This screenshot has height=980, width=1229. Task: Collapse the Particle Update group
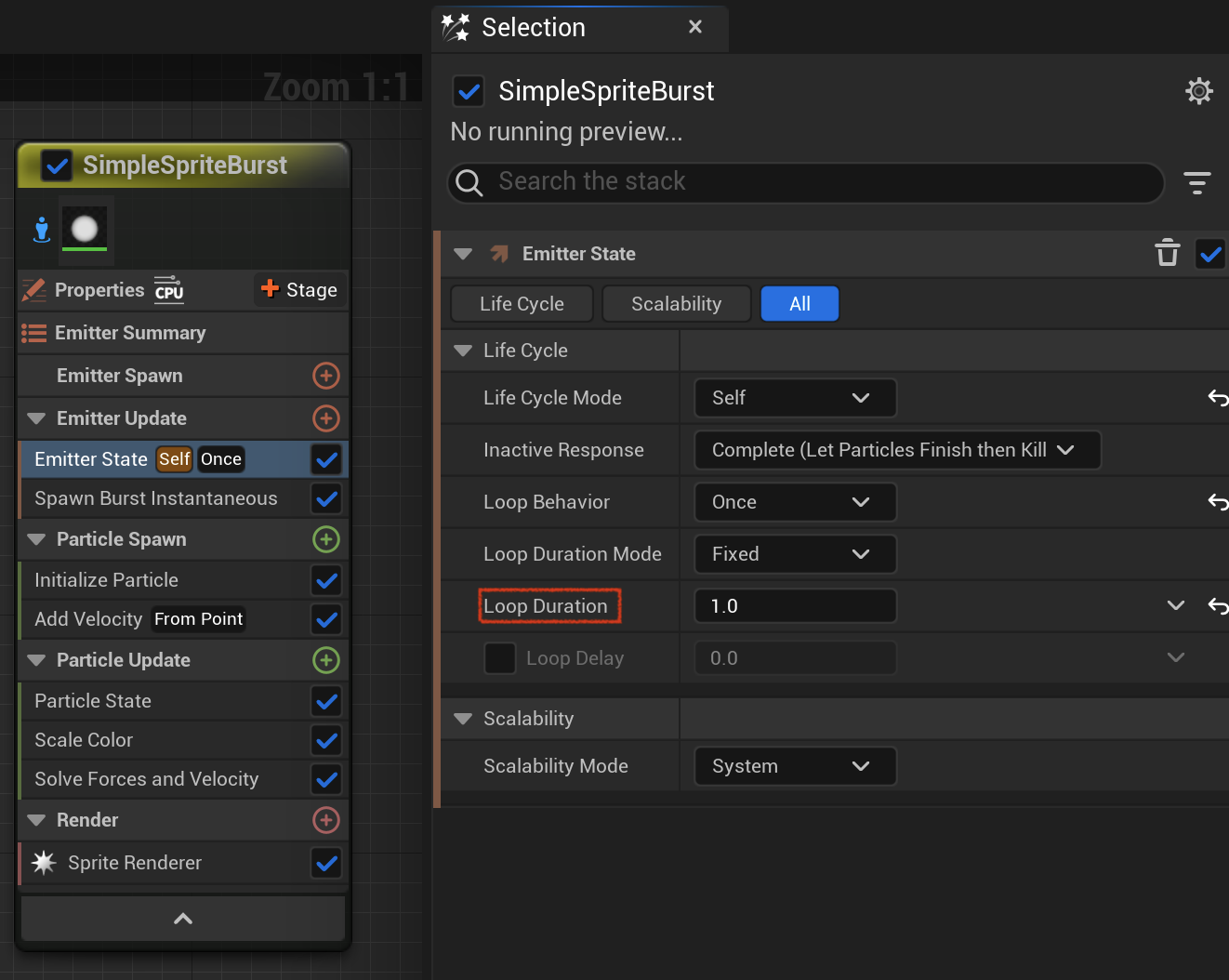[36, 660]
